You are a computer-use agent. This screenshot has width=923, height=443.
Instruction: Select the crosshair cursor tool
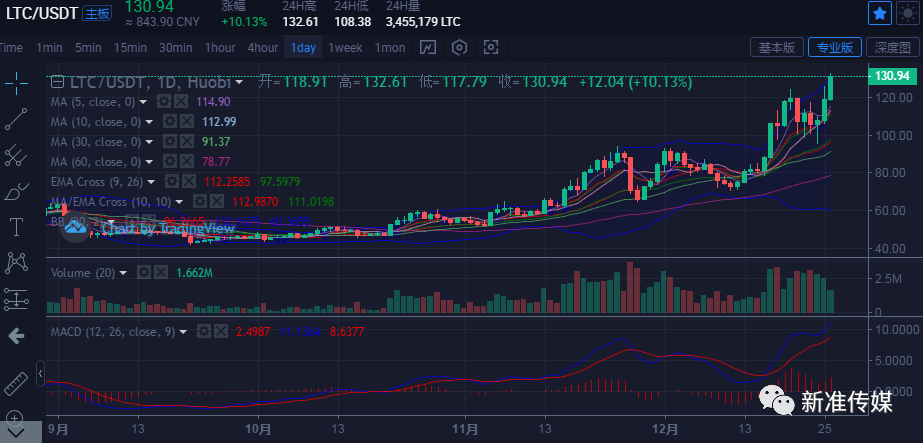point(16,83)
